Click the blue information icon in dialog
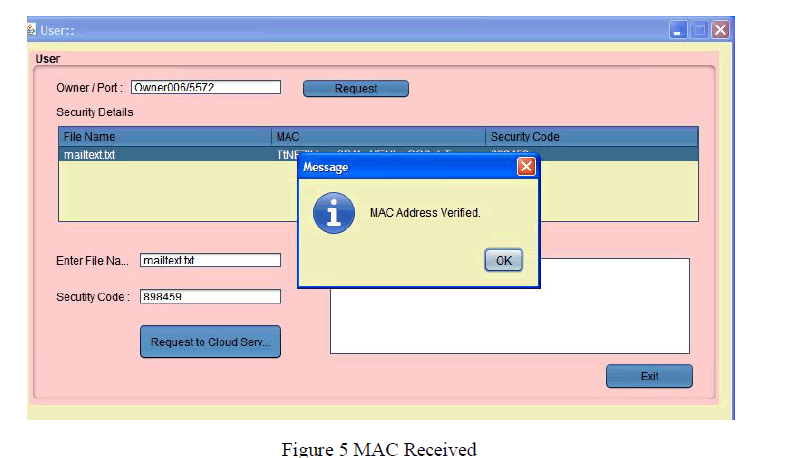The image size is (787, 458). click(x=333, y=213)
